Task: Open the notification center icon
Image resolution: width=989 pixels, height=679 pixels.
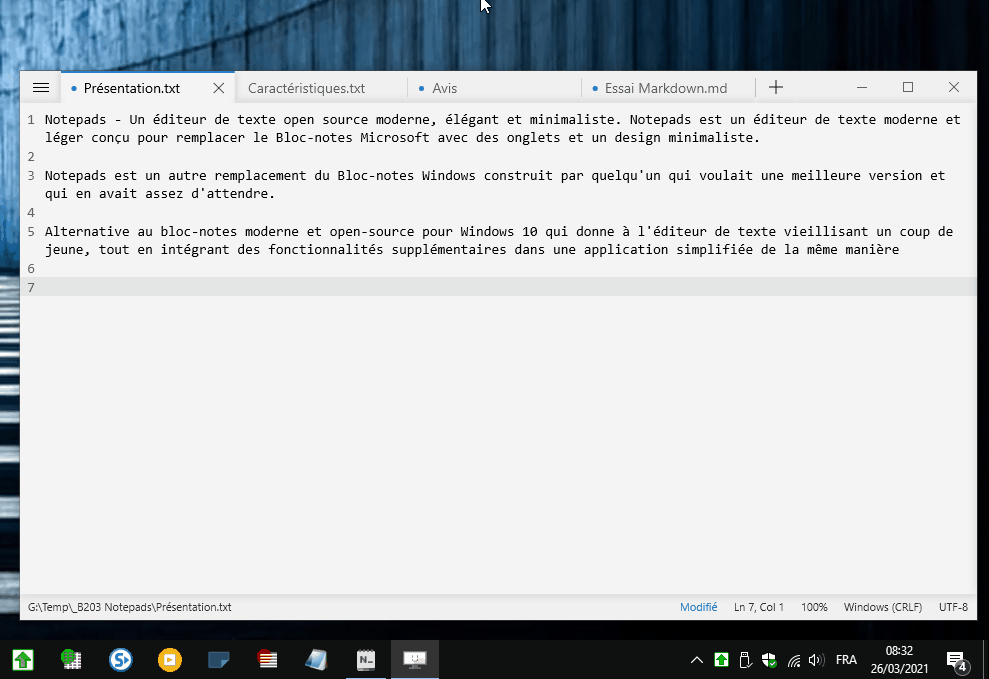Action: tap(957, 661)
